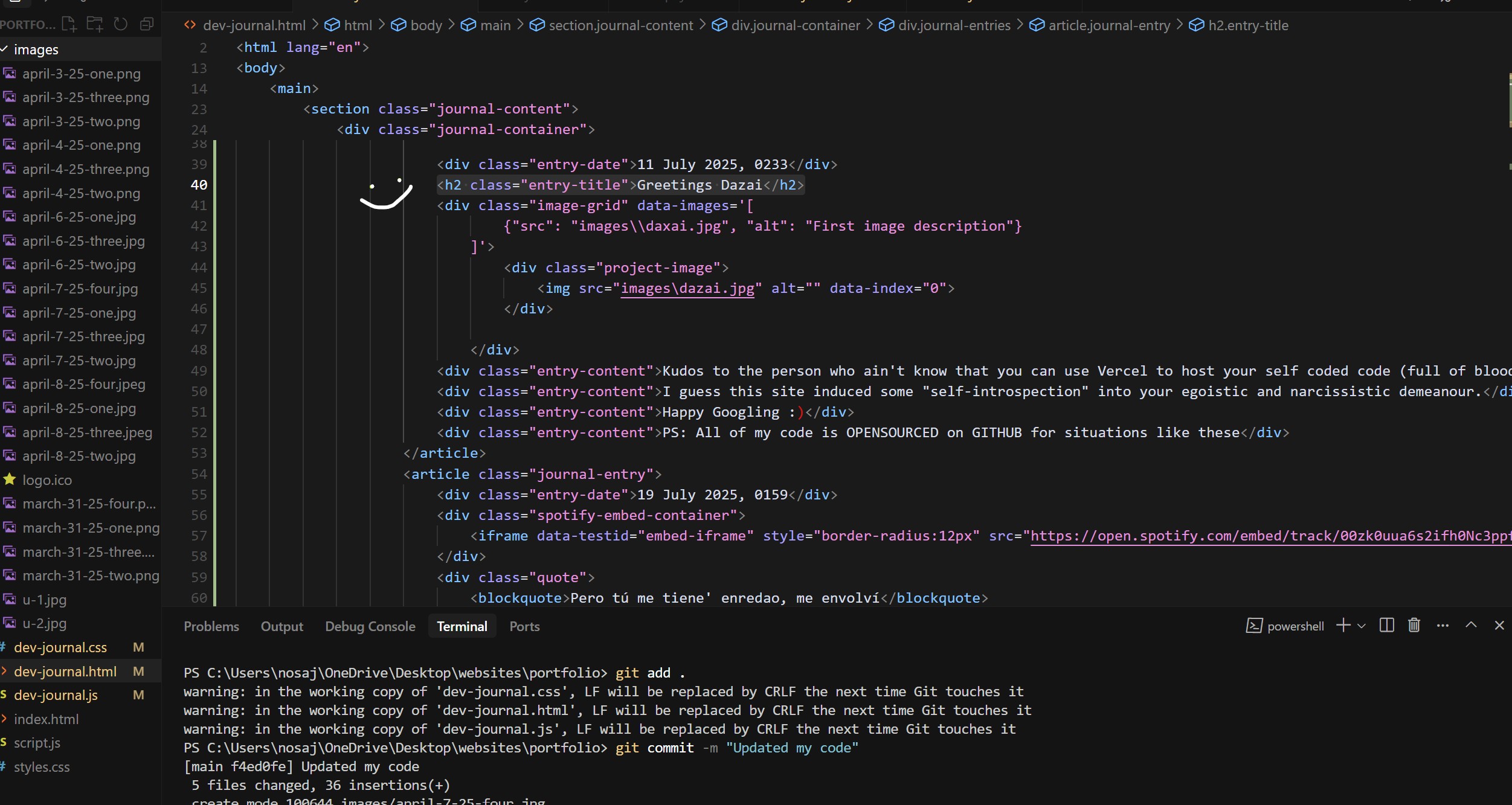This screenshot has width=1512, height=805.
Task: Maximize the terminal panel size
Action: (x=1471, y=626)
